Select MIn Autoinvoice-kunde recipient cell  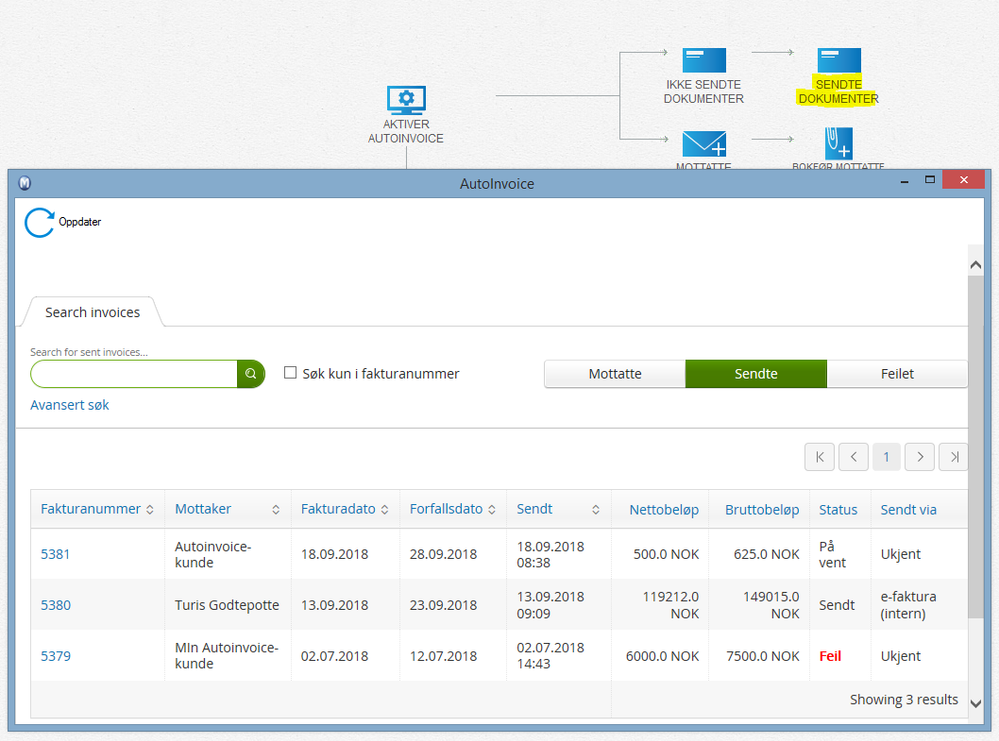226,656
